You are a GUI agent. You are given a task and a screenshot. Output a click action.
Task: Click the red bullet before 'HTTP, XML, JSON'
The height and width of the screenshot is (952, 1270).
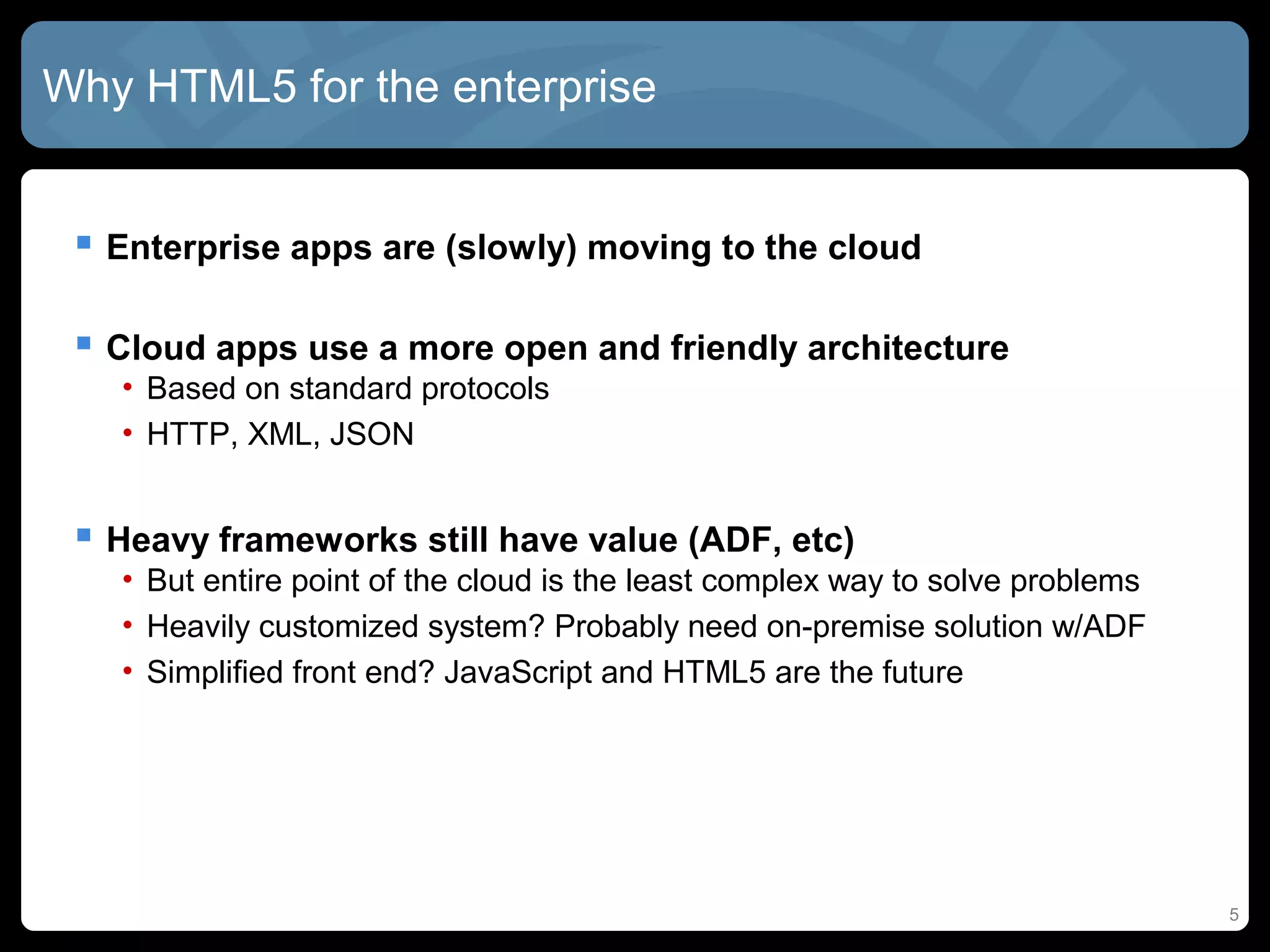[x=128, y=434]
